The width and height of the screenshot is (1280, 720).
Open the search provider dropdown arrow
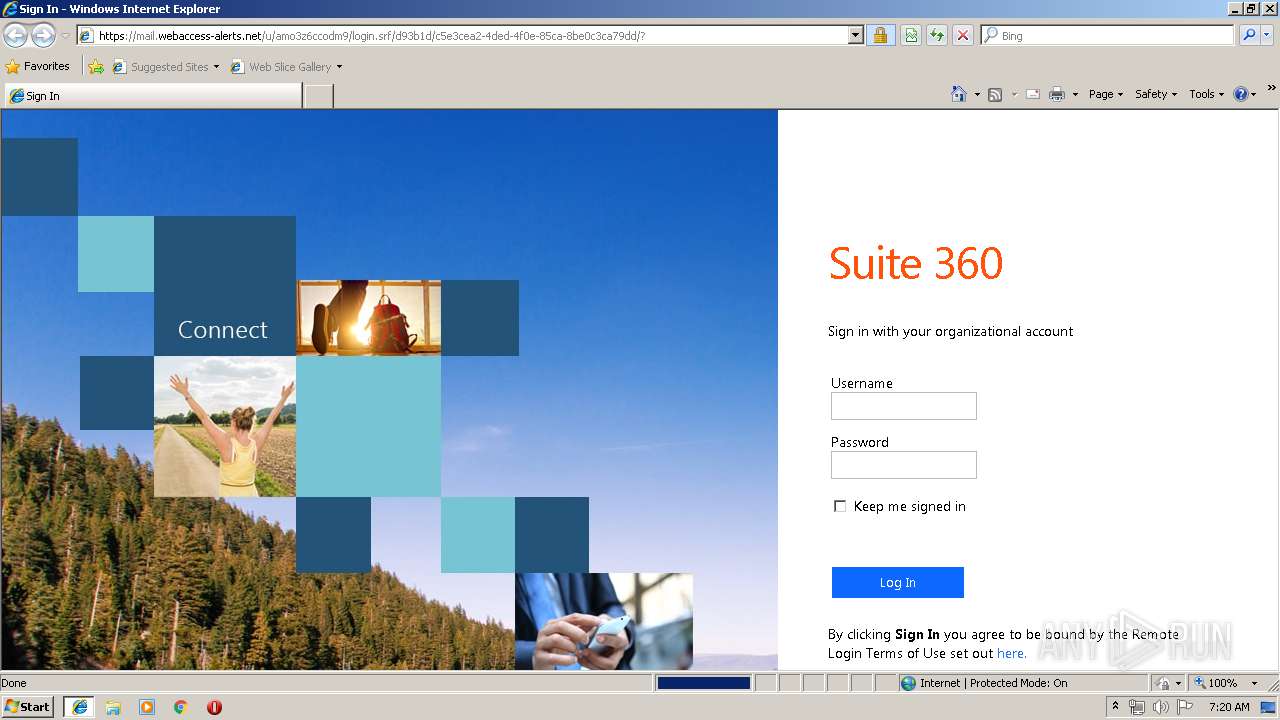point(1267,36)
